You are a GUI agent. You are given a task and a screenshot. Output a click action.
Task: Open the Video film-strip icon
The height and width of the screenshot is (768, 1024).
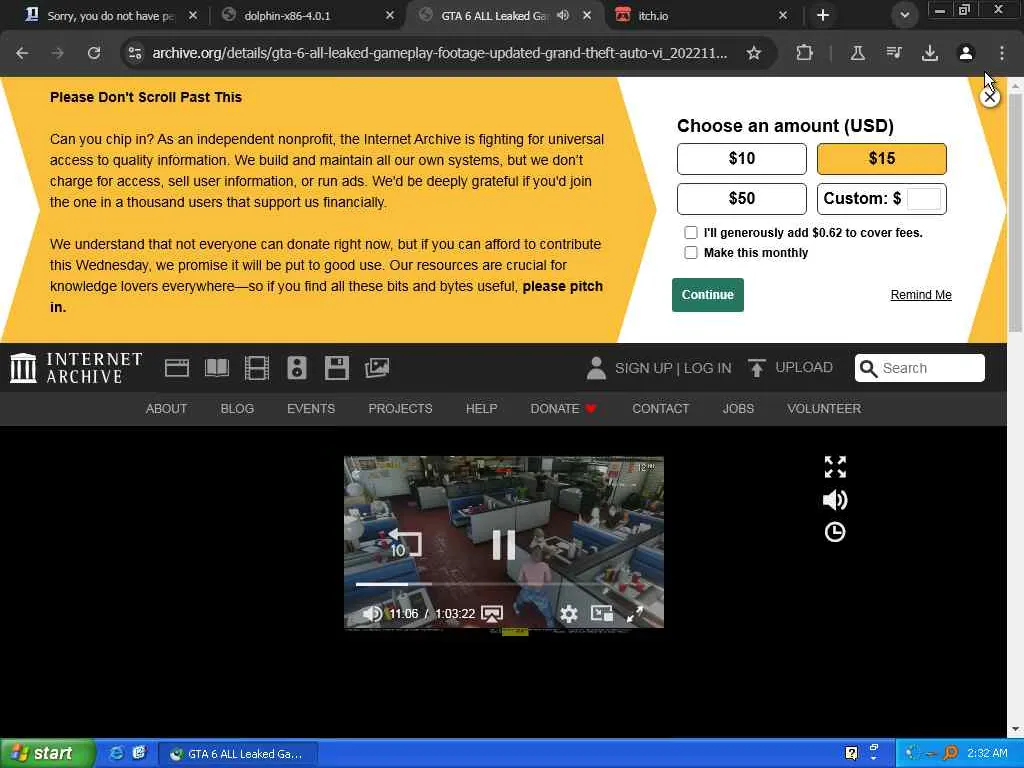pyautogui.click(x=257, y=368)
